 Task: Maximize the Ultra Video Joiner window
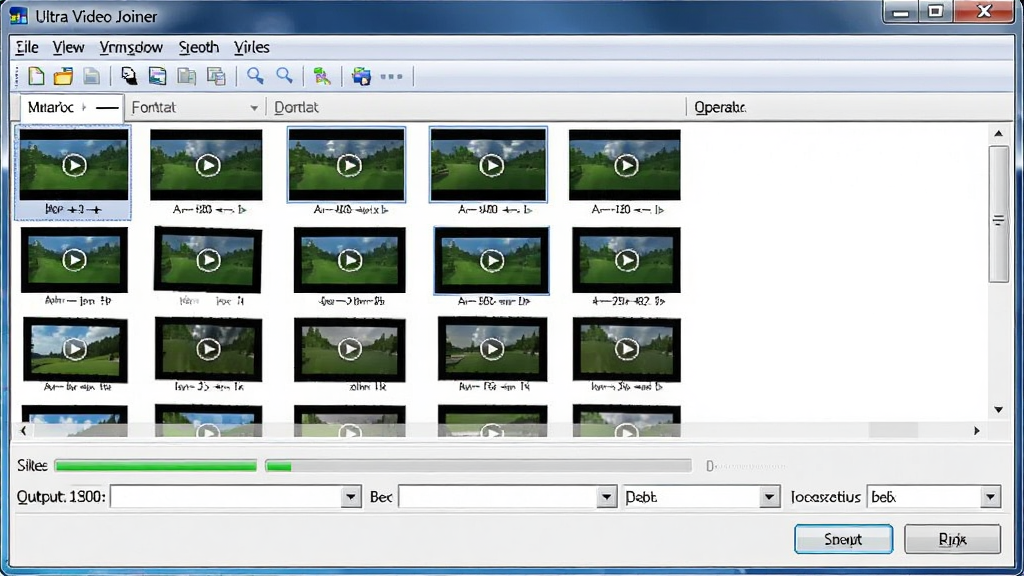(935, 12)
